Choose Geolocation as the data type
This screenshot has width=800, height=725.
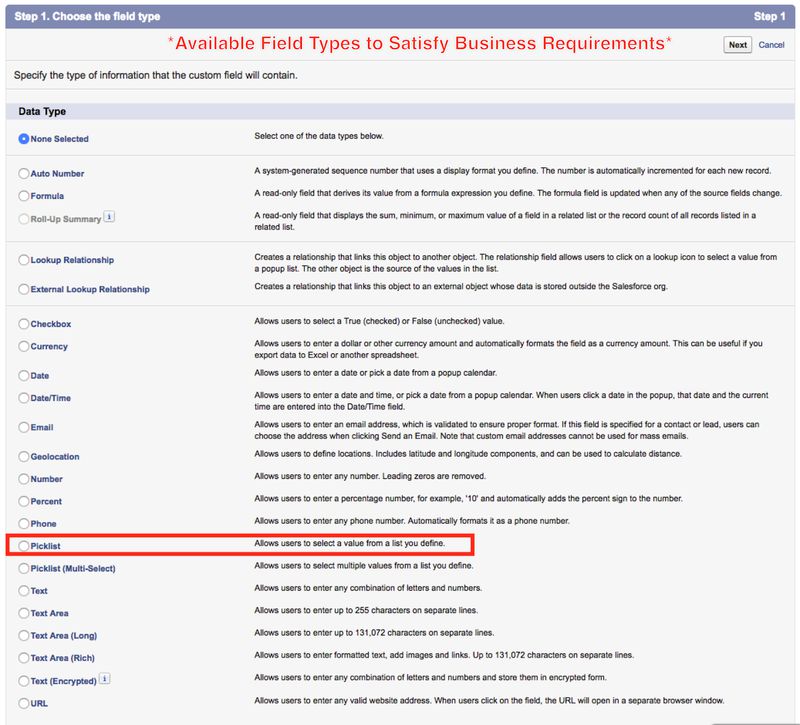pyautogui.click(x=24, y=456)
